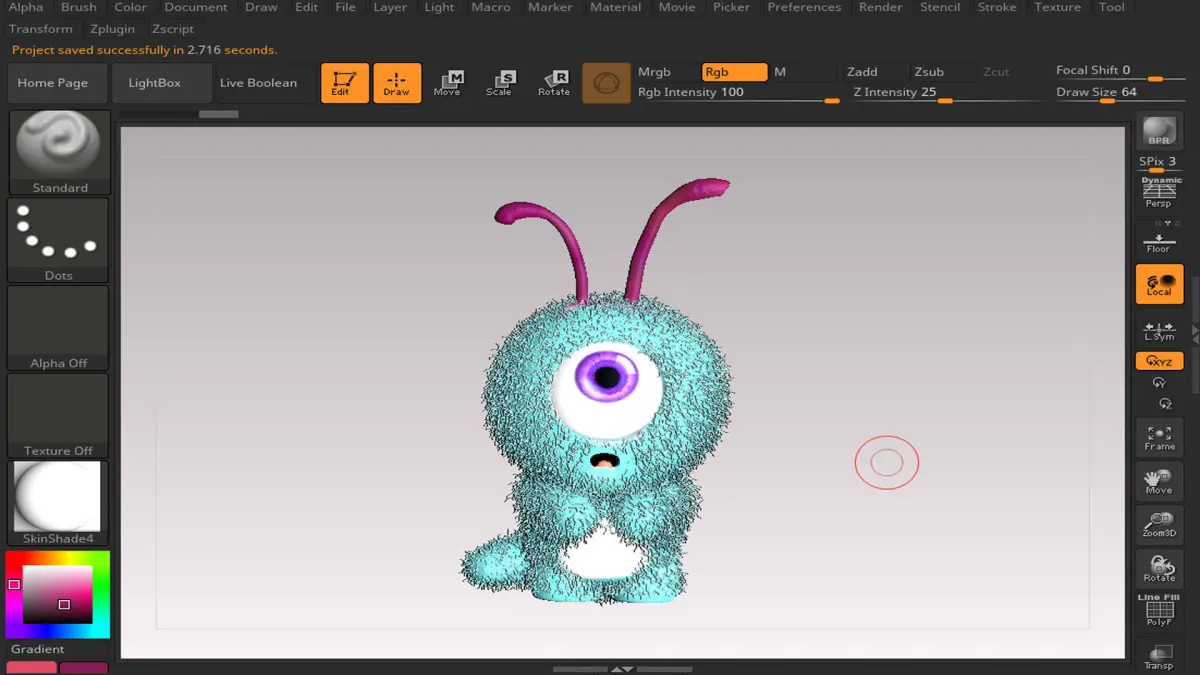Image resolution: width=1200 pixels, height=675 pixels.
Task: Enable the Mrgb channel button
Action: point(667,72)
